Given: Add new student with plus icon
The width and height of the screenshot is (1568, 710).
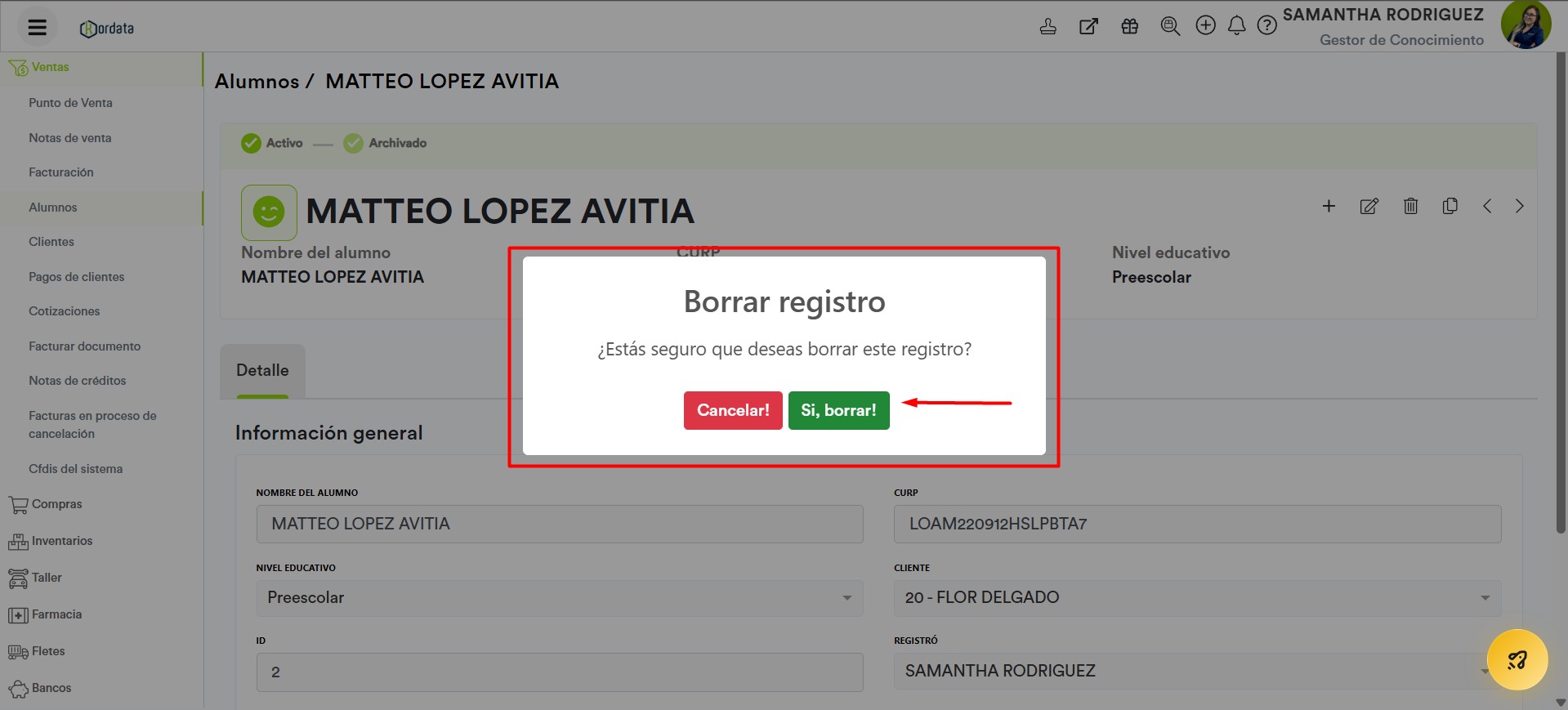Looking at the screenshot, I should coord(1329,206).
